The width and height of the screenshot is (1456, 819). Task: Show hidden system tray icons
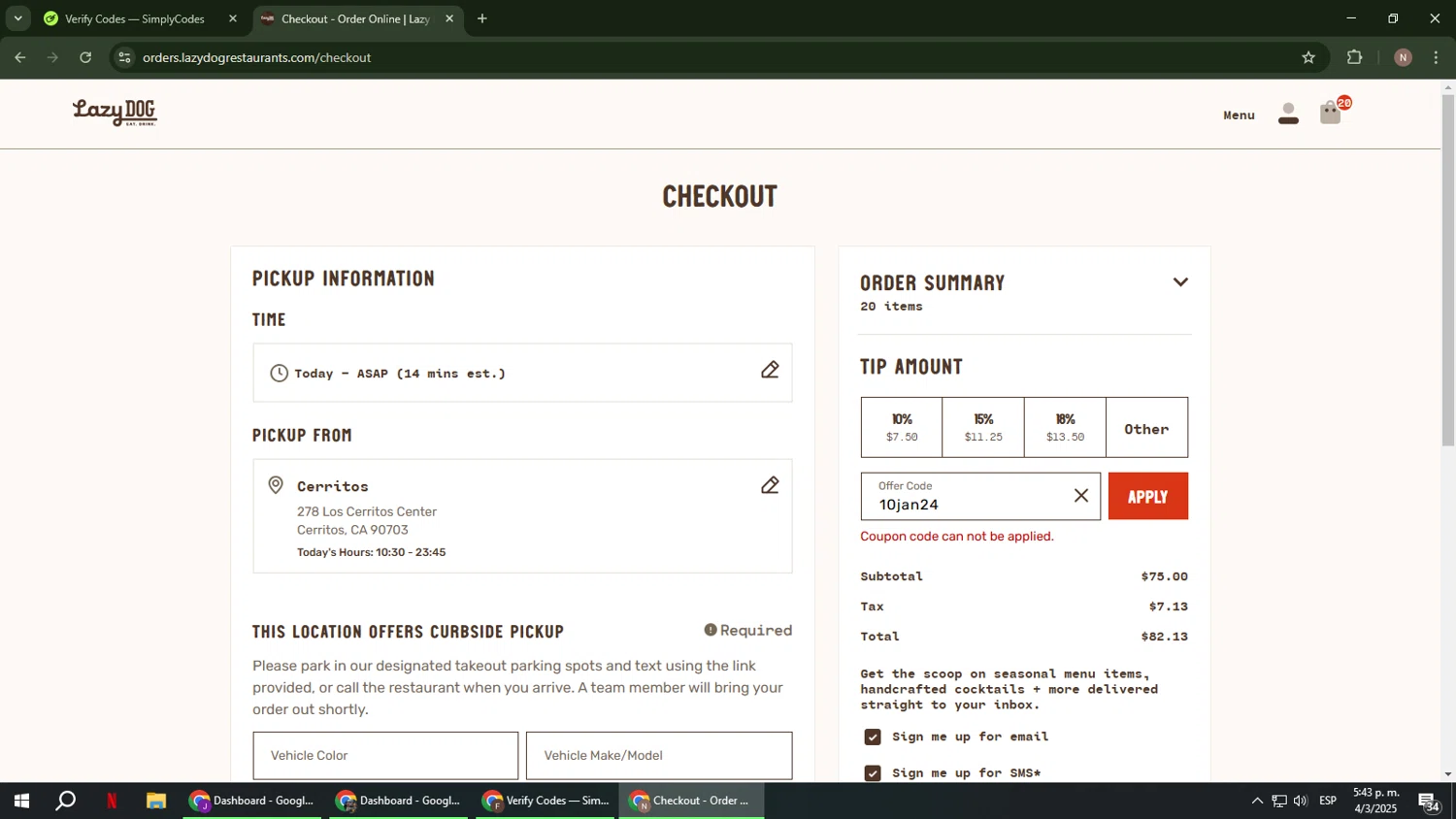pyautogui.click(x=1257, y=801)
